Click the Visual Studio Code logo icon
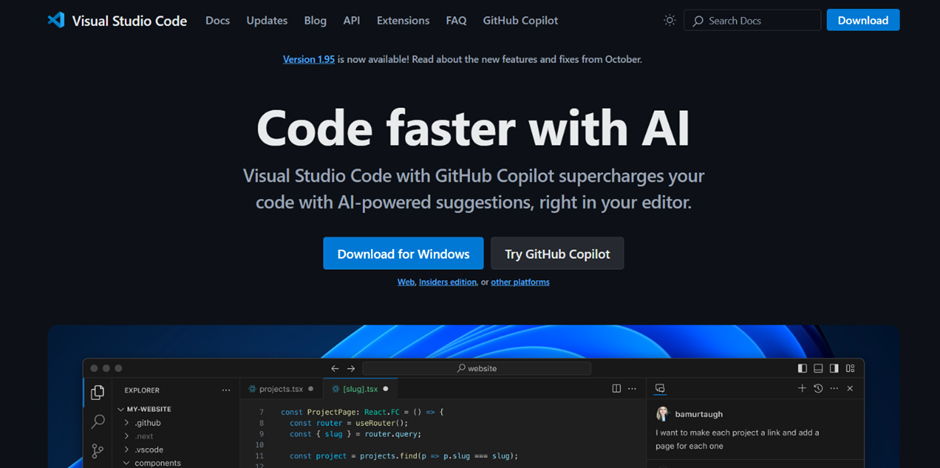940x468 pixels. (56, 20)
